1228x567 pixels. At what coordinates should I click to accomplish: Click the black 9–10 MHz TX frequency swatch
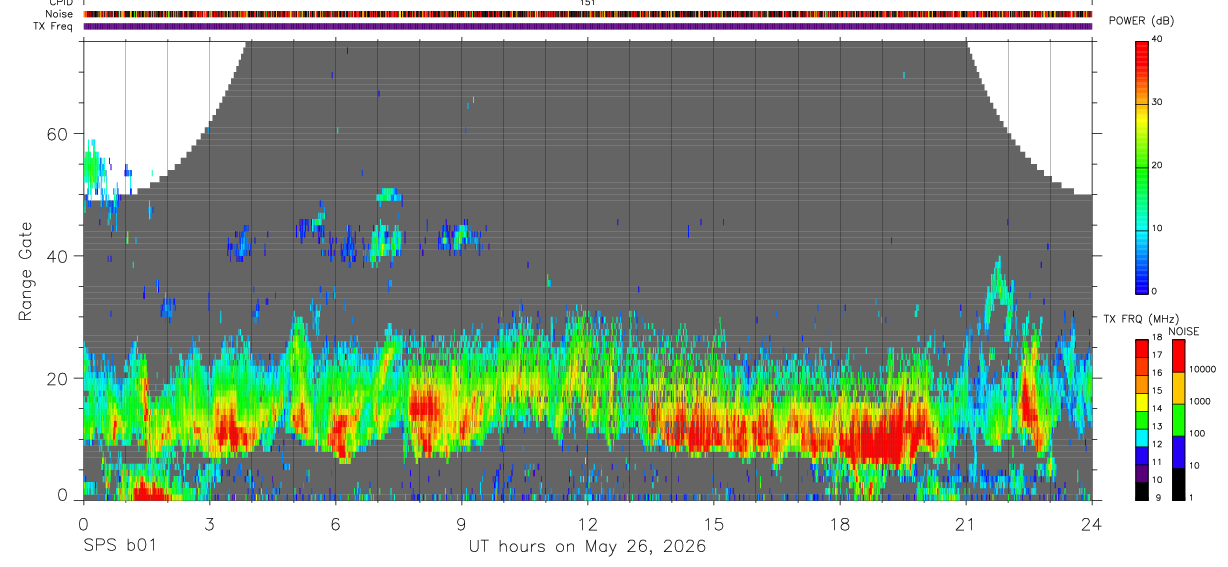(x=1142, y=491)
